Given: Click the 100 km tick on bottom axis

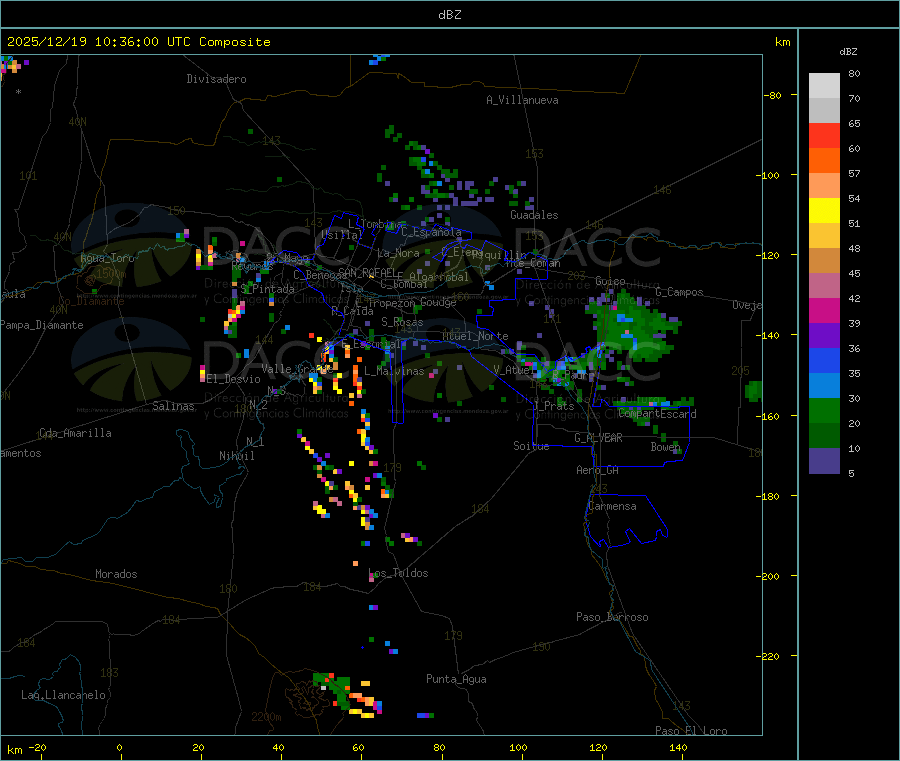Looking at the screenshot, I should click(518, 747).
